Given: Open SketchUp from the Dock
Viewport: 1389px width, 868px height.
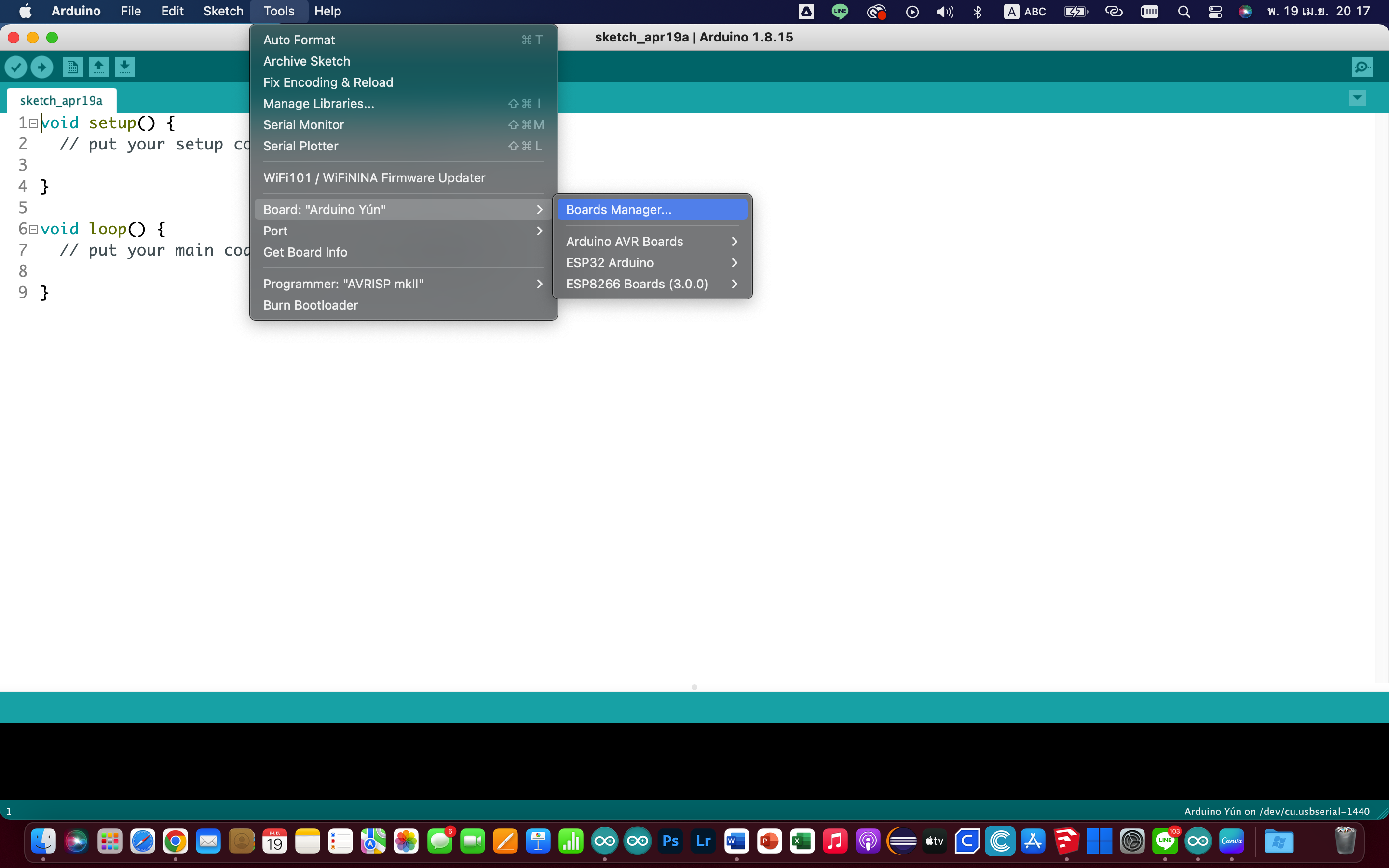Looking at the screenshot, I should coord(1066,841).
